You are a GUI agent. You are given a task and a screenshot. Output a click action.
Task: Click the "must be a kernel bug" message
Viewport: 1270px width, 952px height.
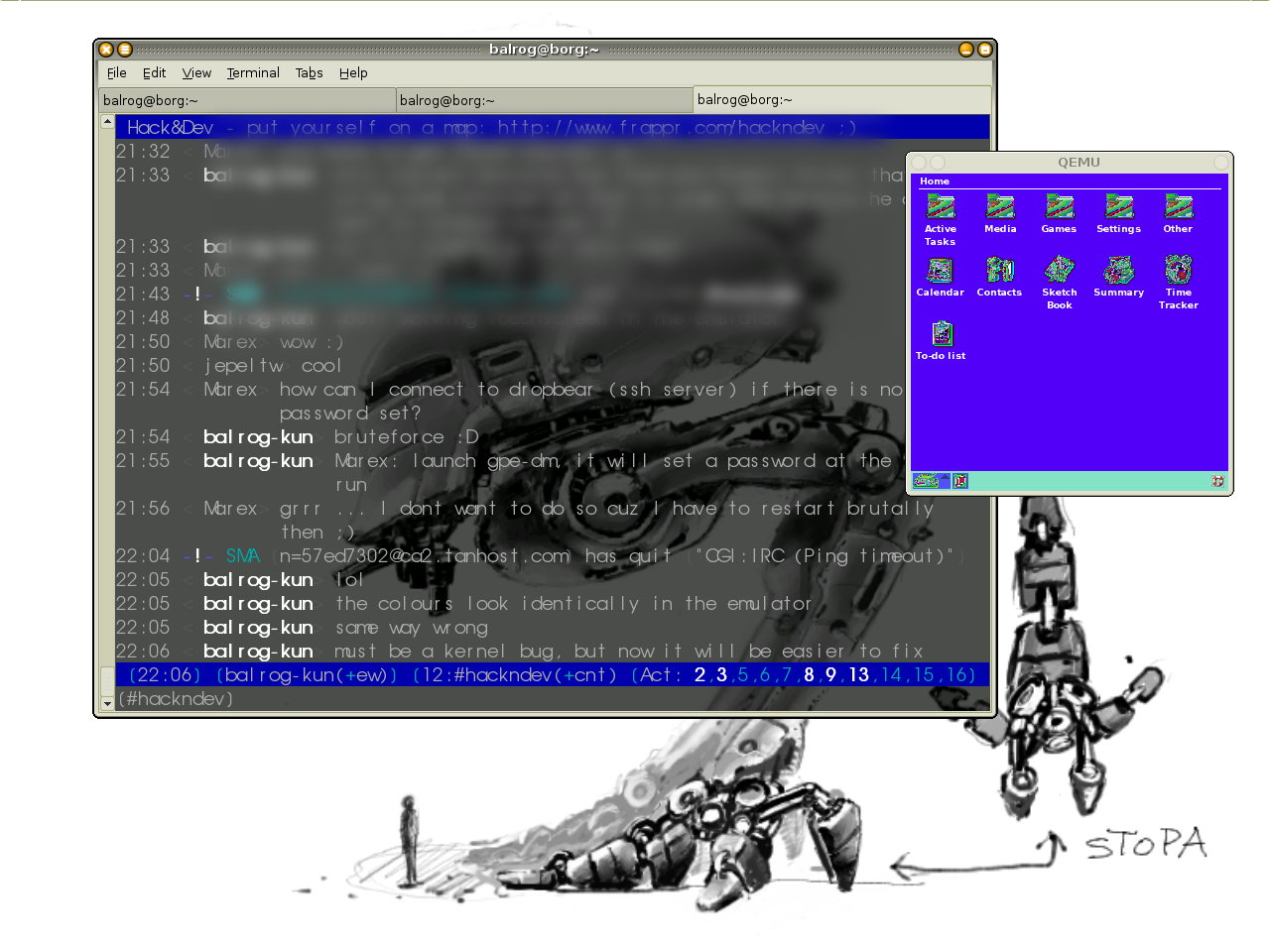point(629,651)
